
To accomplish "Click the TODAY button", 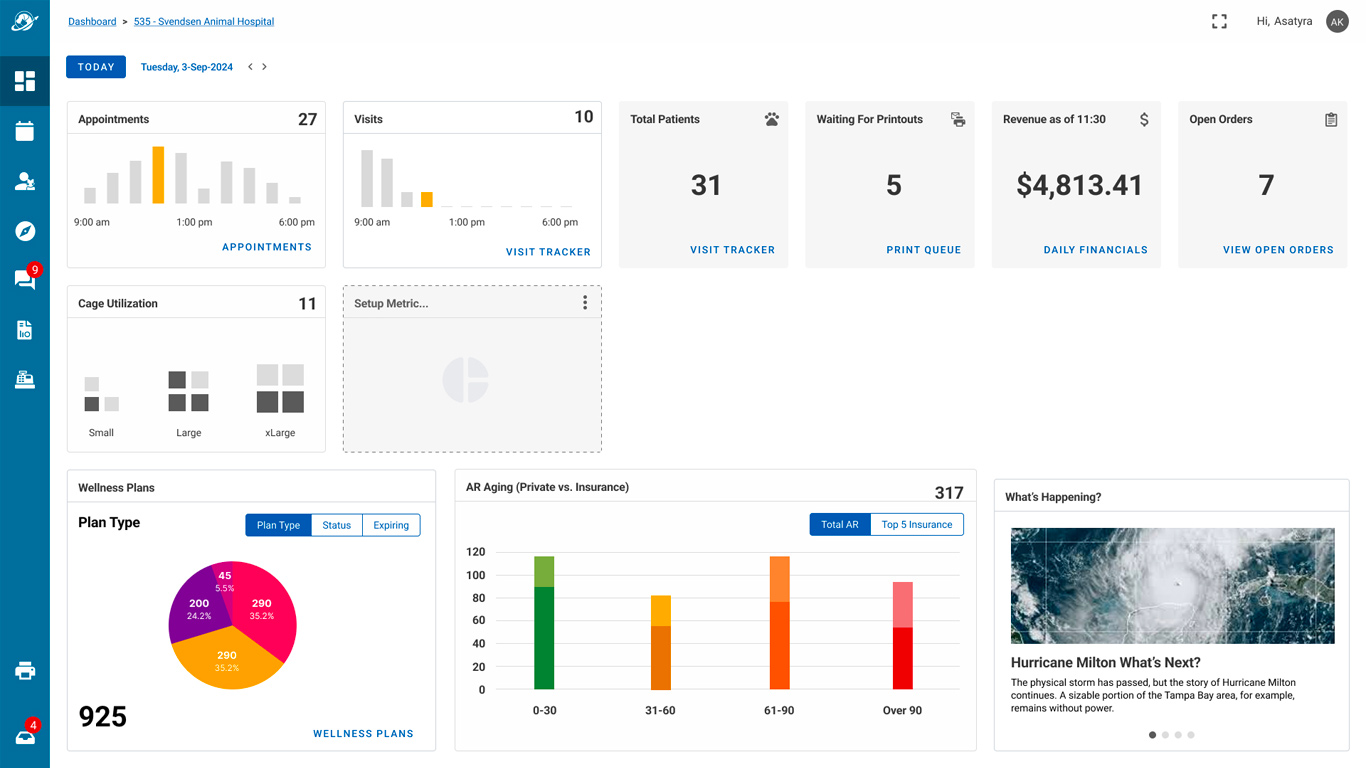I will coord(96,67).
